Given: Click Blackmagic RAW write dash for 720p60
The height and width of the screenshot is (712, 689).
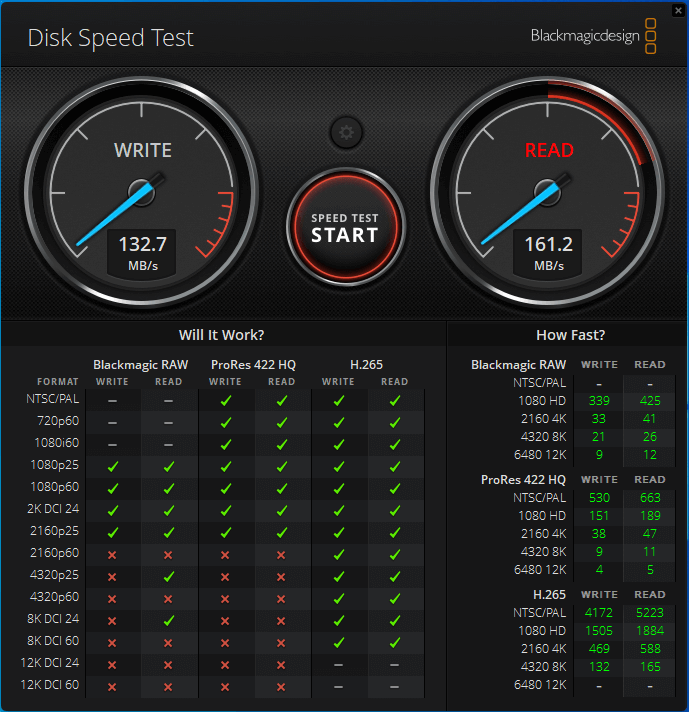Looking at the screenshot, I should (112, 423).
